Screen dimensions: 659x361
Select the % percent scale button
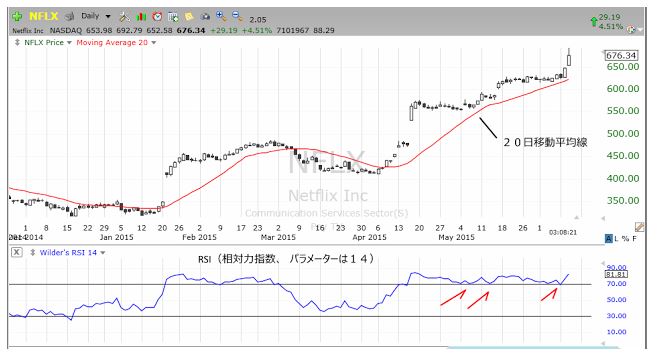pos(625,239)
